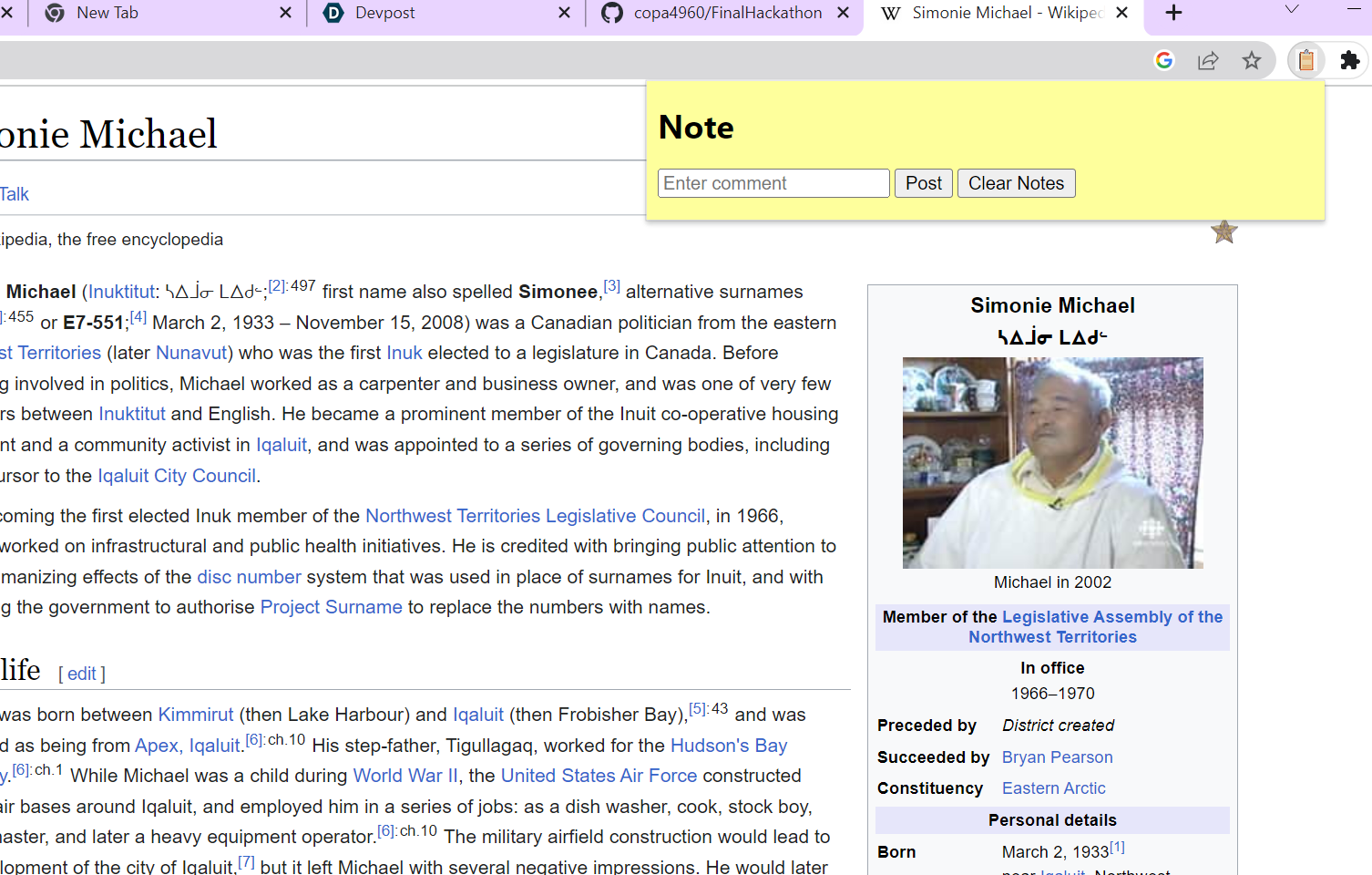1372x875 pixels.
Task: Share the page using the share icon
Action: click(x=1208, y=60)
